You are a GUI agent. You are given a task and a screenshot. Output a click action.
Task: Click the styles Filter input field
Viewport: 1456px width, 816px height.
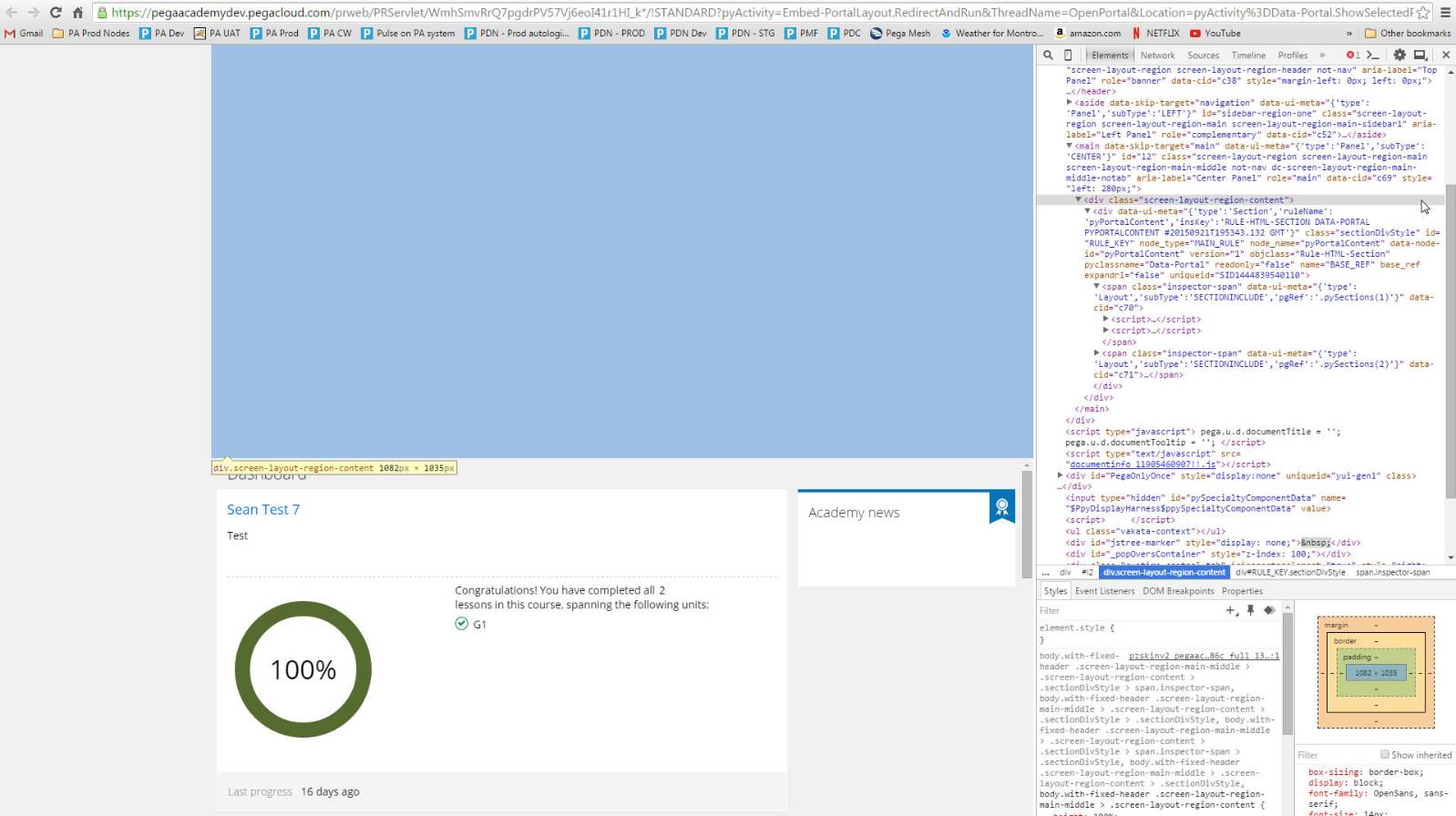1130,610
